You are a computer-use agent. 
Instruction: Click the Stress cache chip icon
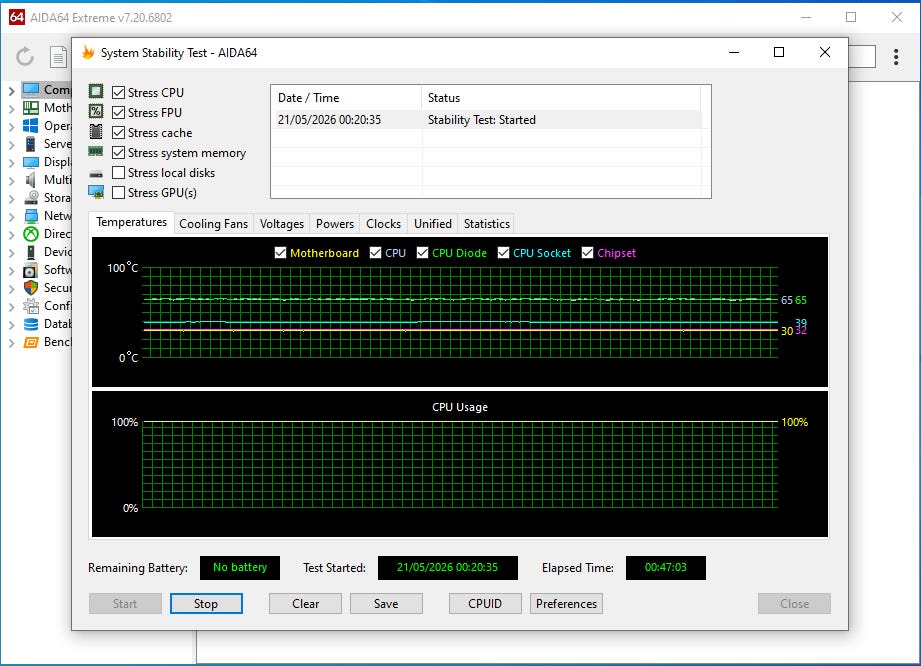[96, 132]
